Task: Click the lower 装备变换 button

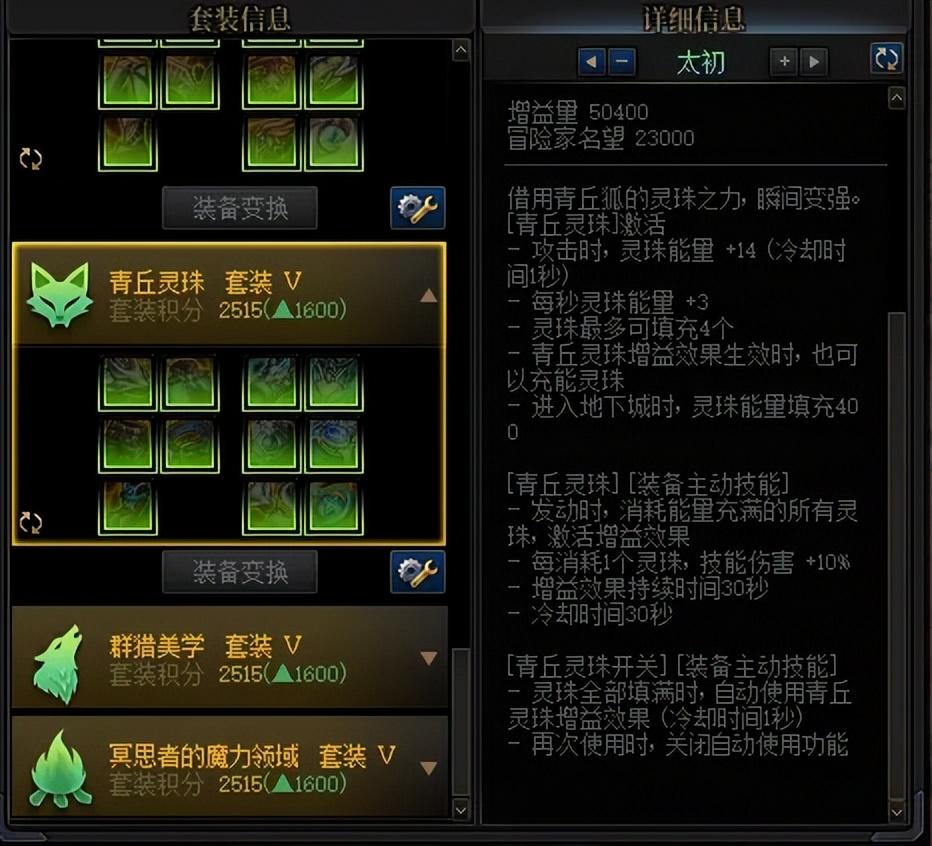Action: pyautogui.click(x=240, y=571)
